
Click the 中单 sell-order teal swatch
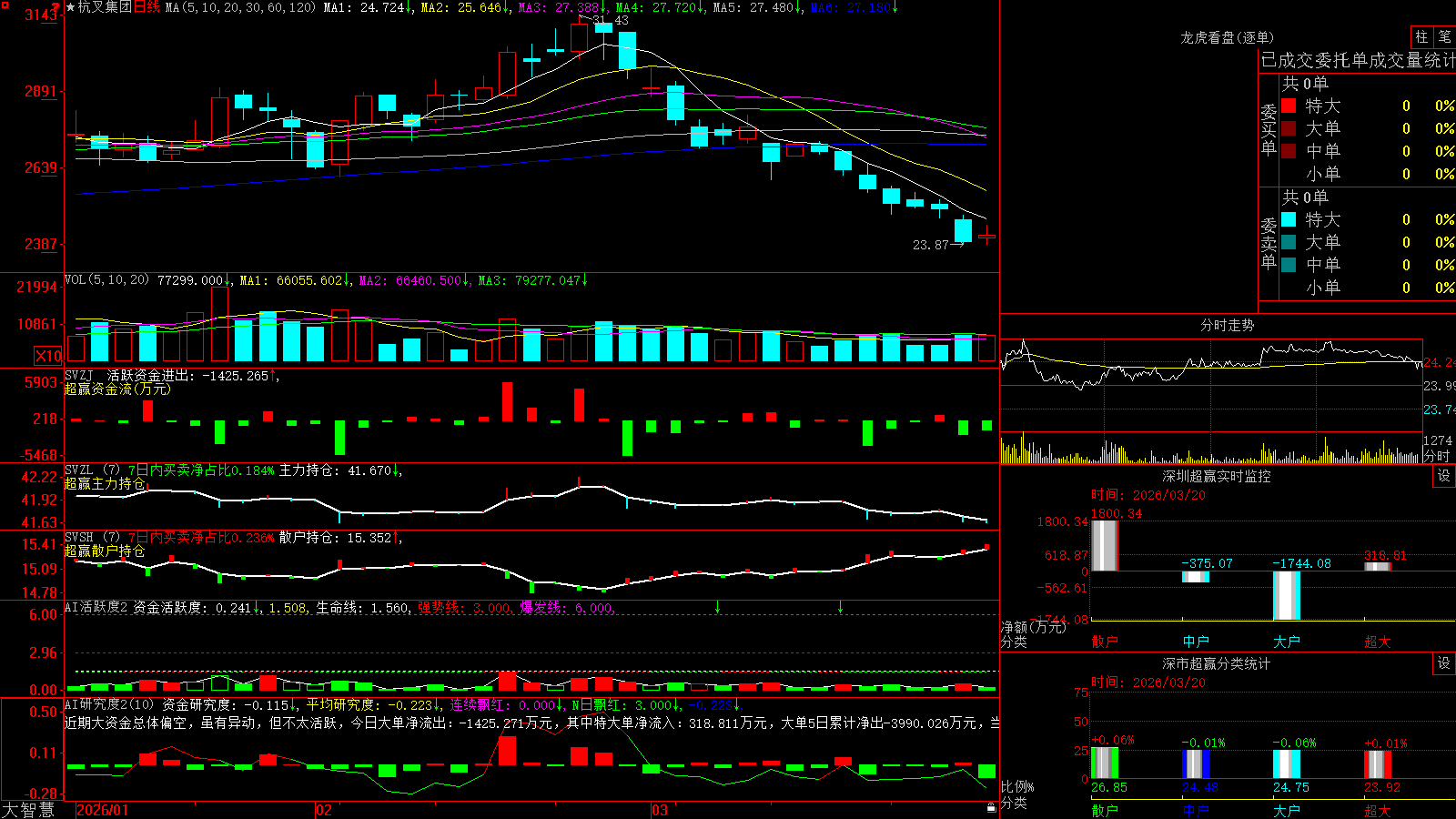click(1289, 264)
